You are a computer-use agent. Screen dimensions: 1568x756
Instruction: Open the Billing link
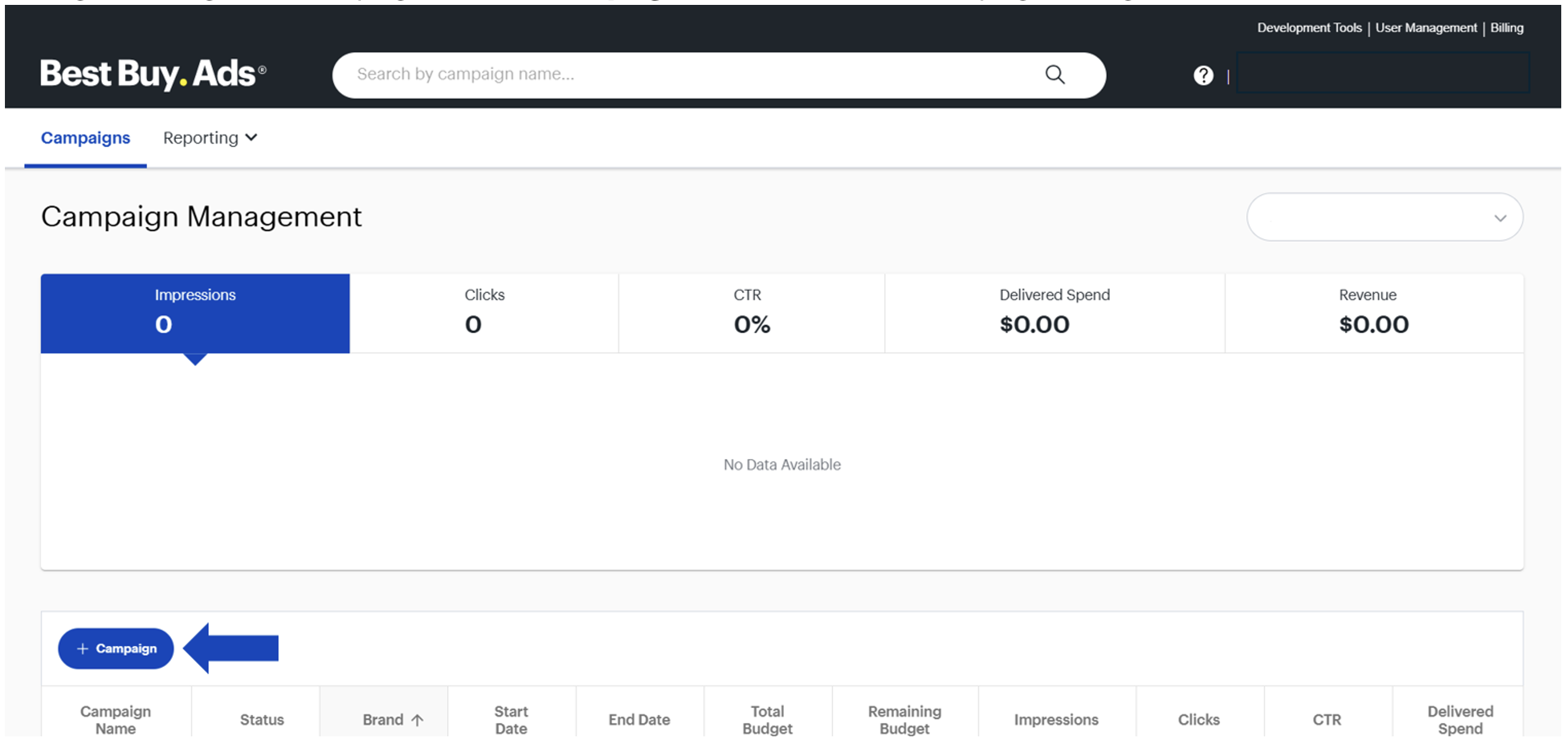point(1506,28)
